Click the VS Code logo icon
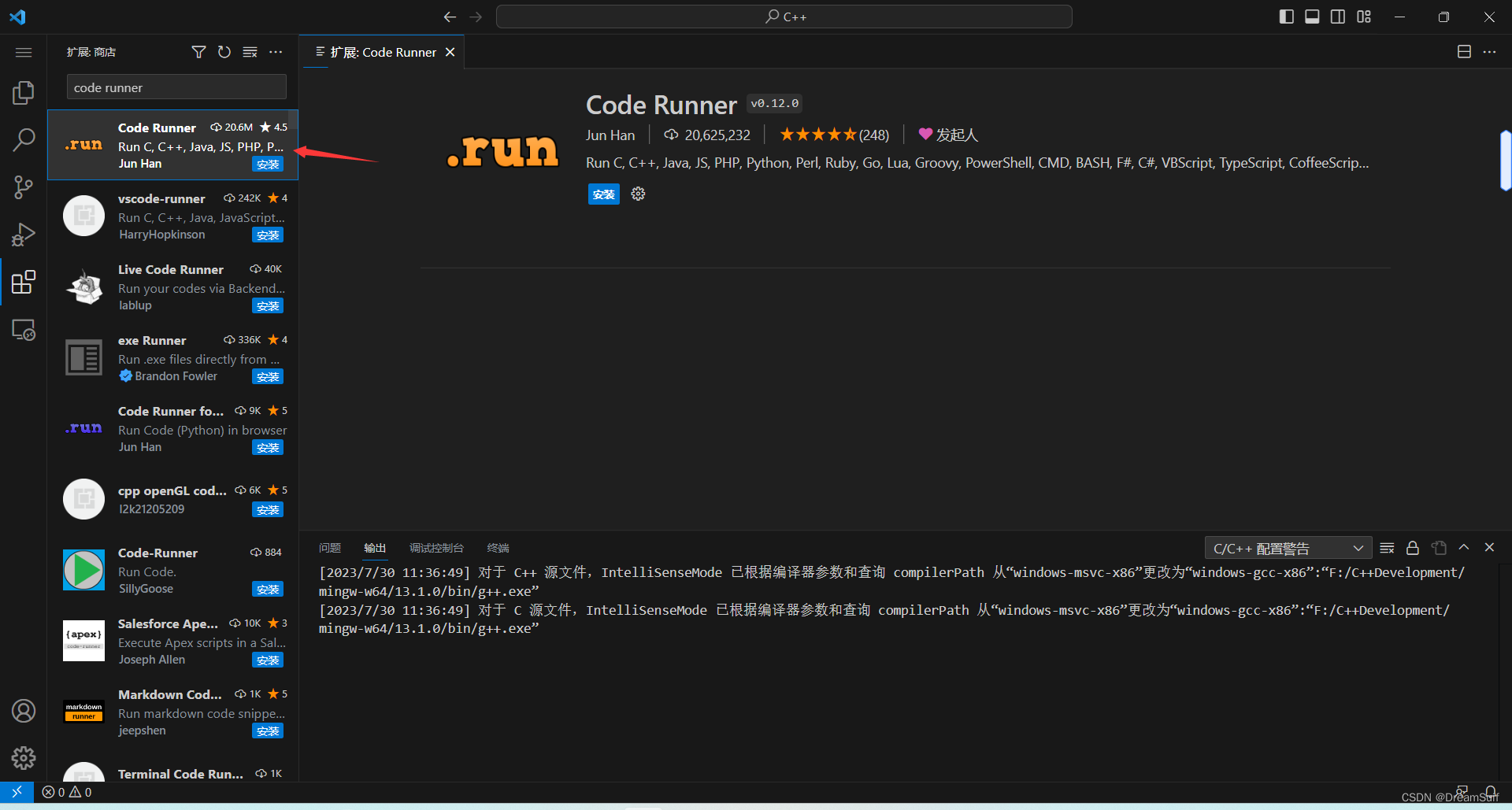This screenshot has height=810, width=1512. [17, 17]
